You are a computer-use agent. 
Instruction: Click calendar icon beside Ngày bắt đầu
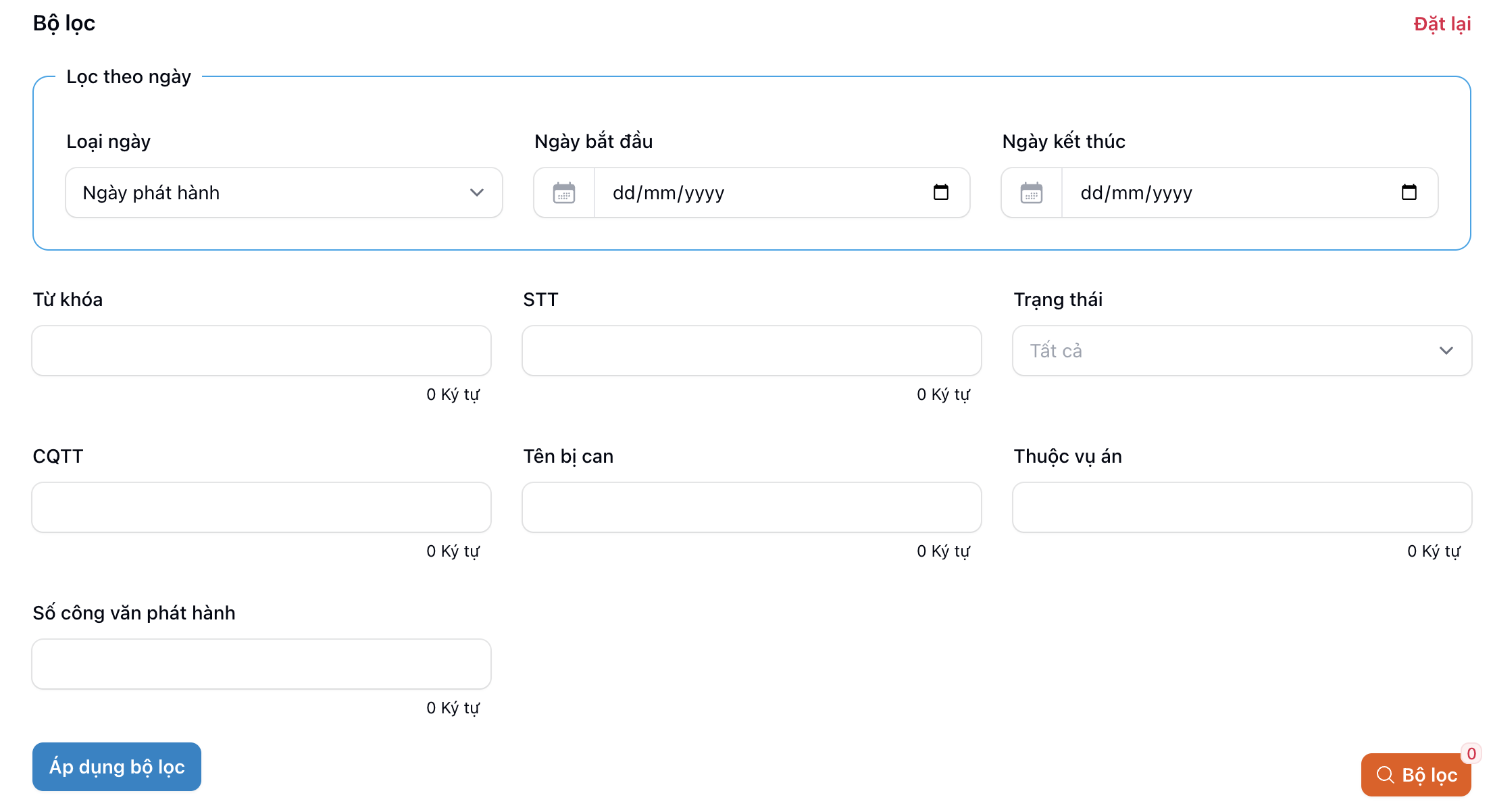tap(563, 193)
